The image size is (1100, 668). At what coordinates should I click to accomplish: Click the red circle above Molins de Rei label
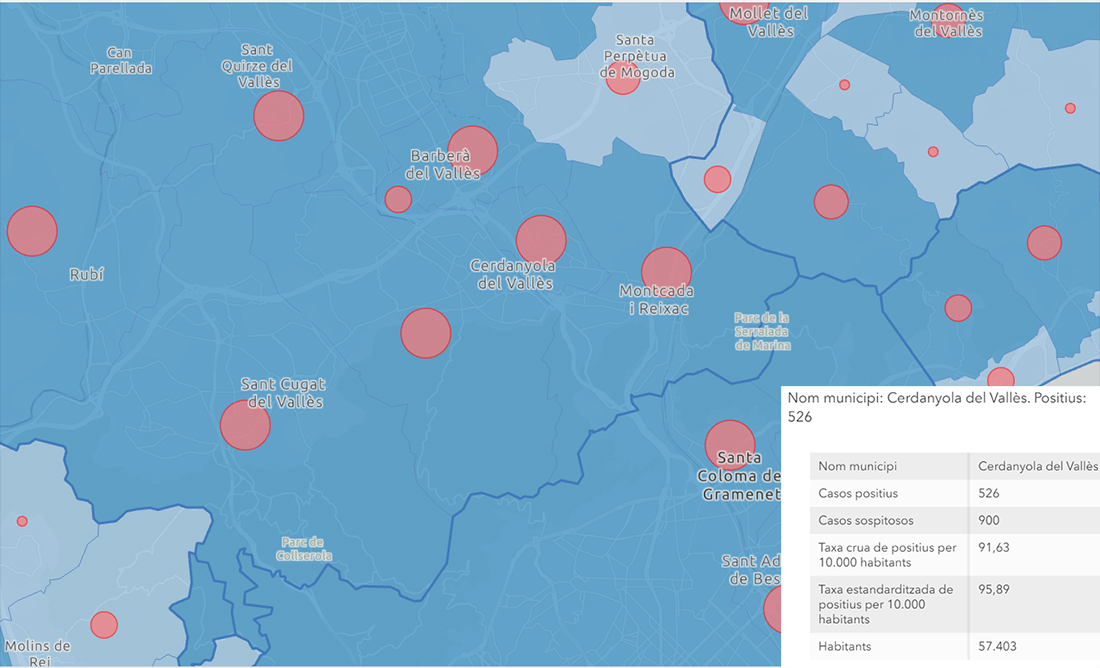(104, 624)
